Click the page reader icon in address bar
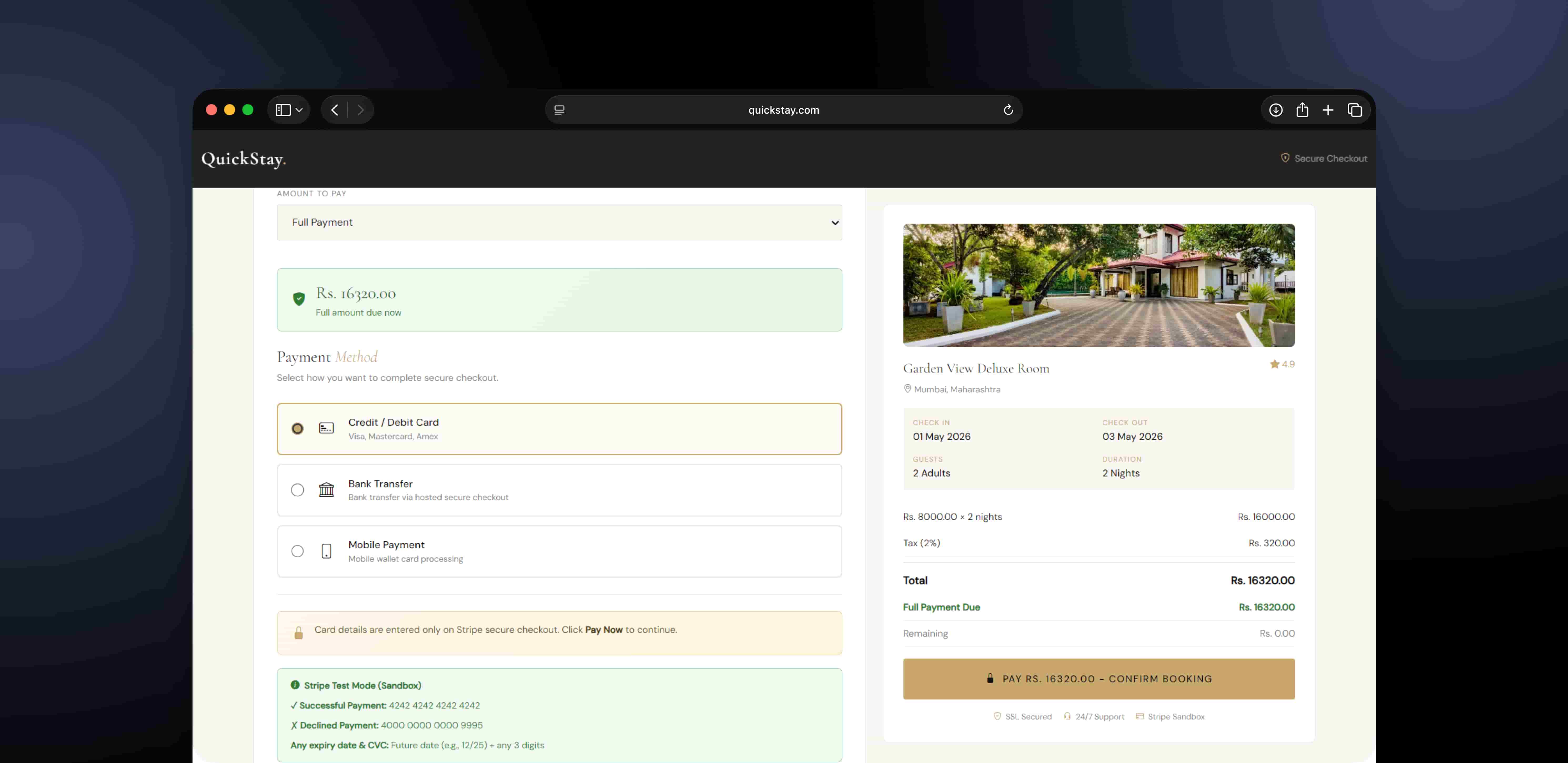The image size is (1568, 763). pos(559,110)
